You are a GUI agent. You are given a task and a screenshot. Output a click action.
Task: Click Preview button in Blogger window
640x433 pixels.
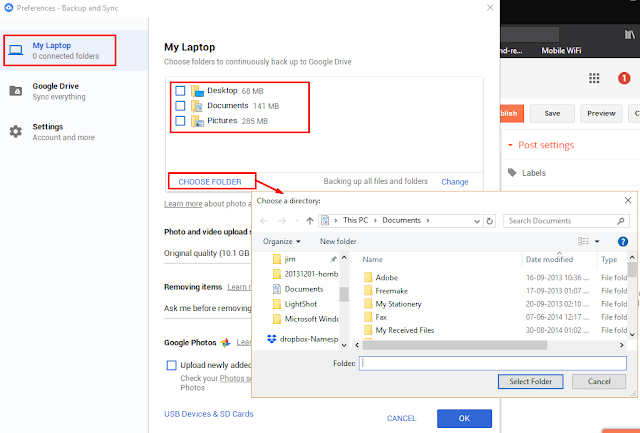click(601, 113)
